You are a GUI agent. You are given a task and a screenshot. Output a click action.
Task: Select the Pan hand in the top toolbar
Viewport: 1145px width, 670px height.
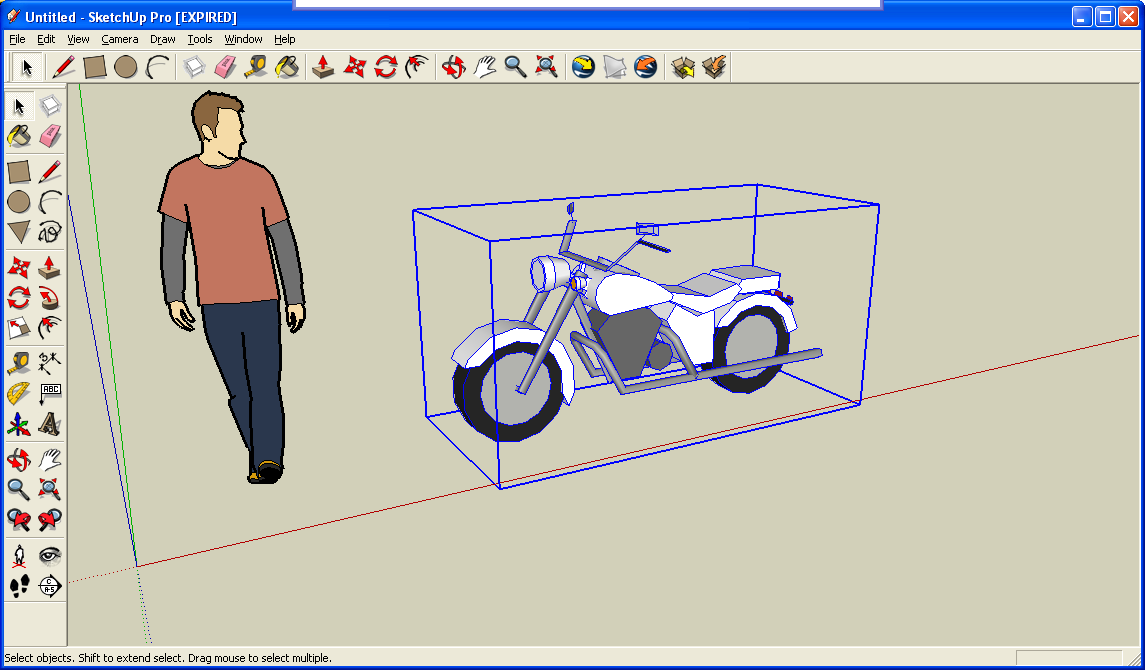pos(484,67)
